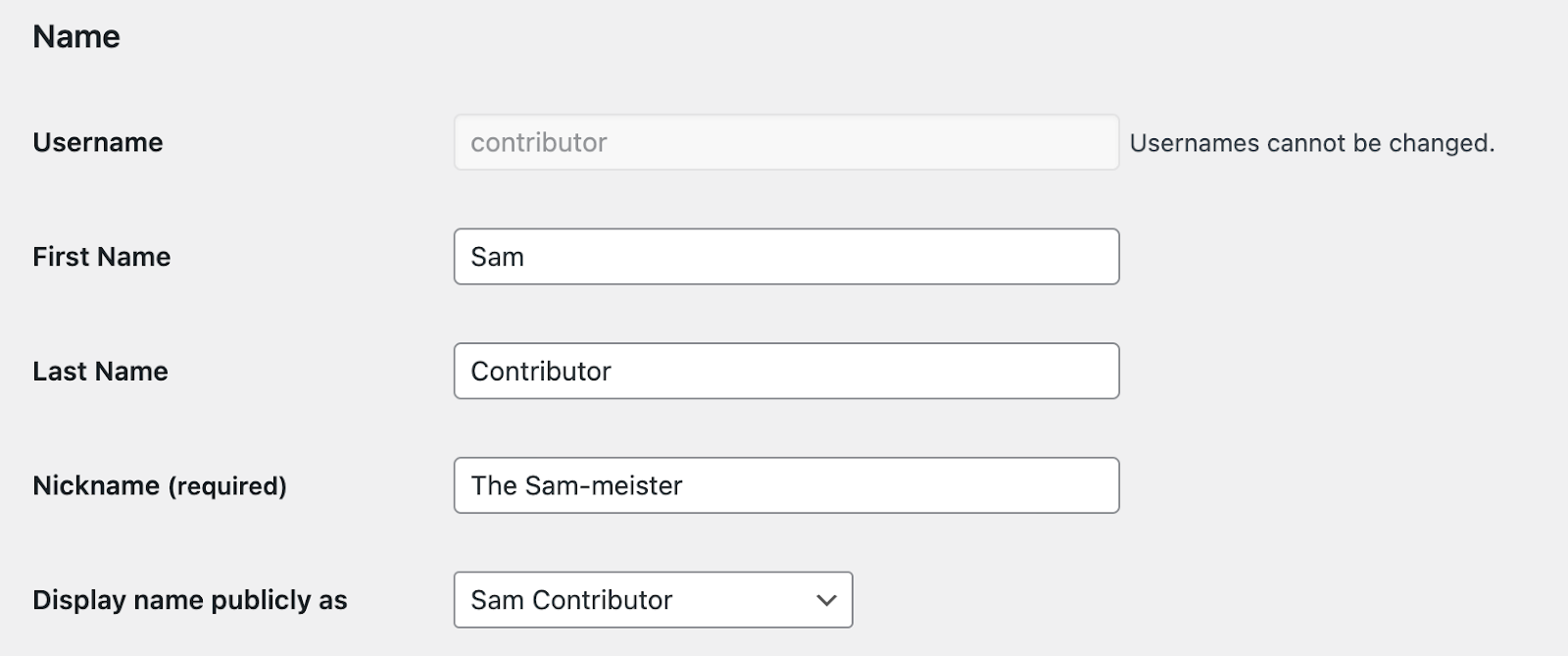Screen dimensions: 1568x656
Task: Select the 'Sam Contributor' value in the dropdown
Action: [571, 600]
